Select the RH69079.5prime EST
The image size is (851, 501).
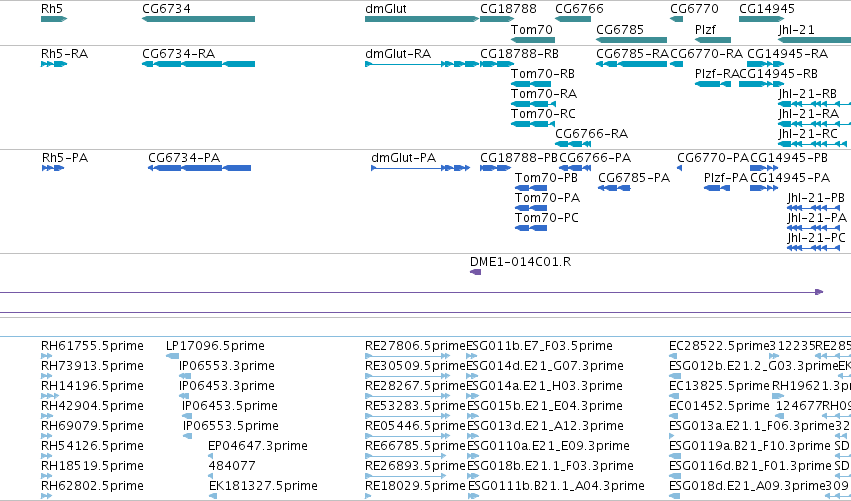coord(46,436)
